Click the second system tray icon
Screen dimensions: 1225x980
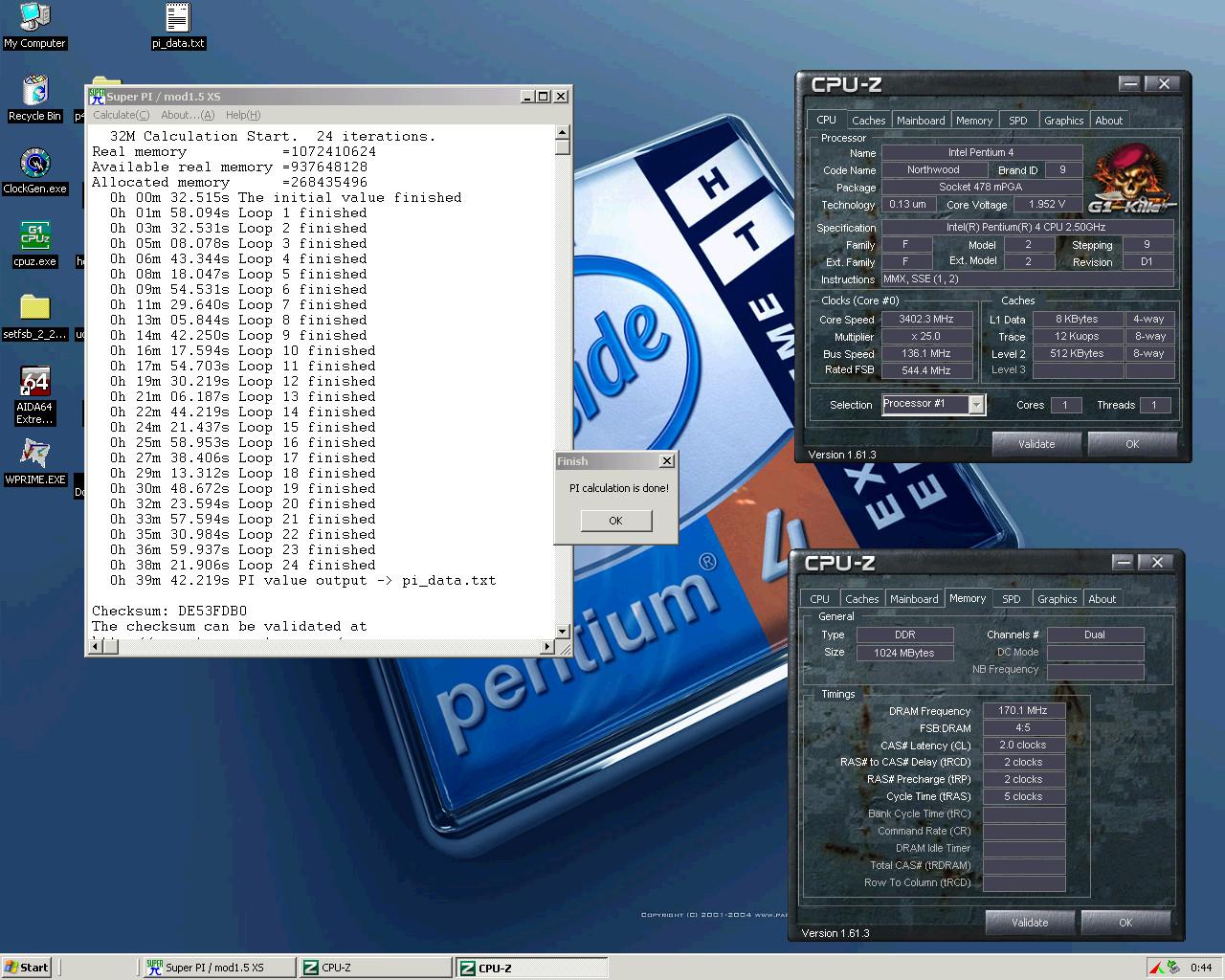1173,968
